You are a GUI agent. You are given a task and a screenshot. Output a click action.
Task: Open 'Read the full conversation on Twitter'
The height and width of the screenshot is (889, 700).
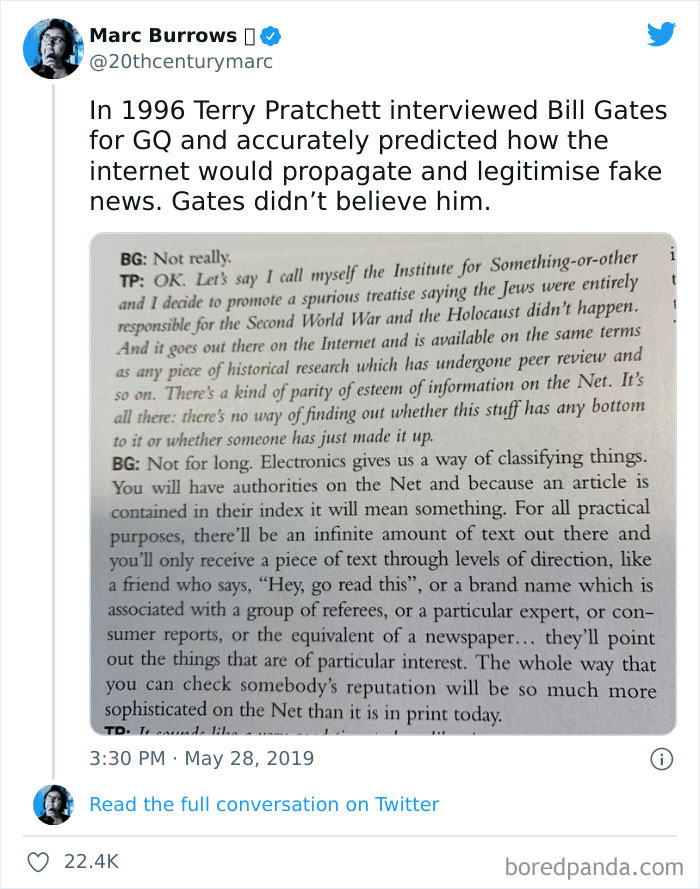click(x=265, y=804)
